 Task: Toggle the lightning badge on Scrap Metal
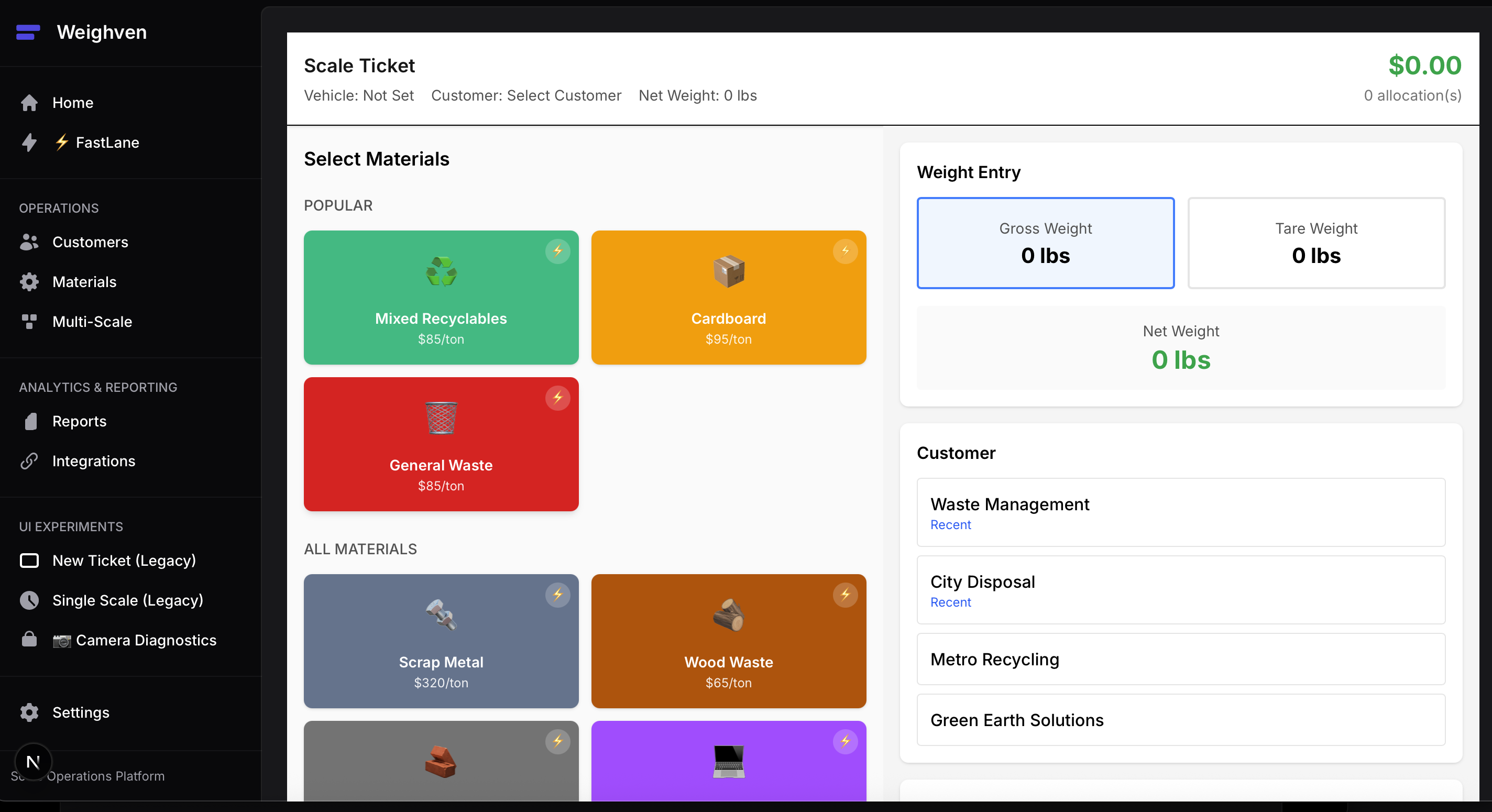[x=558, y=595]
